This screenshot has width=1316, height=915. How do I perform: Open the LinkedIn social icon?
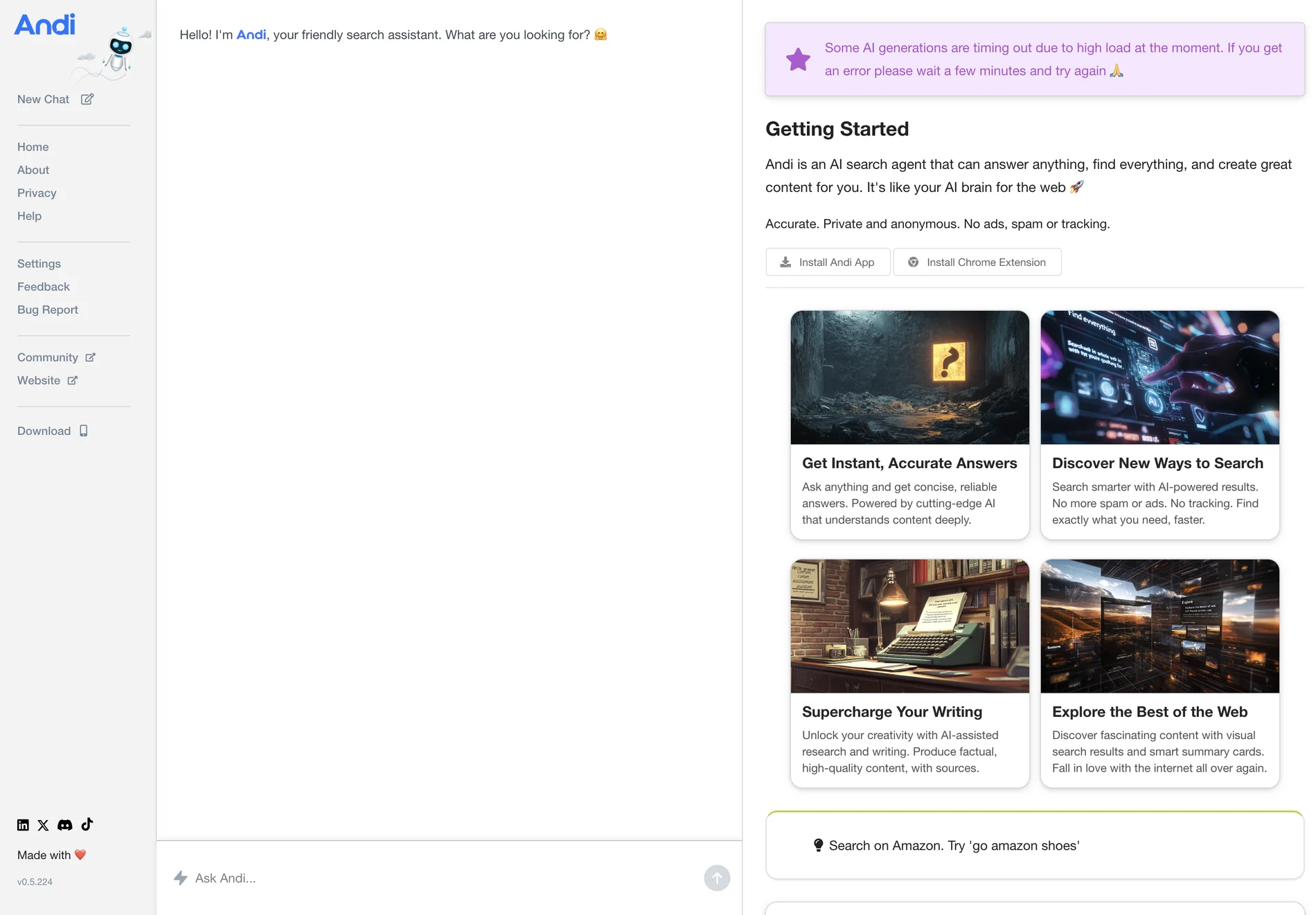(x=23, y=824)
